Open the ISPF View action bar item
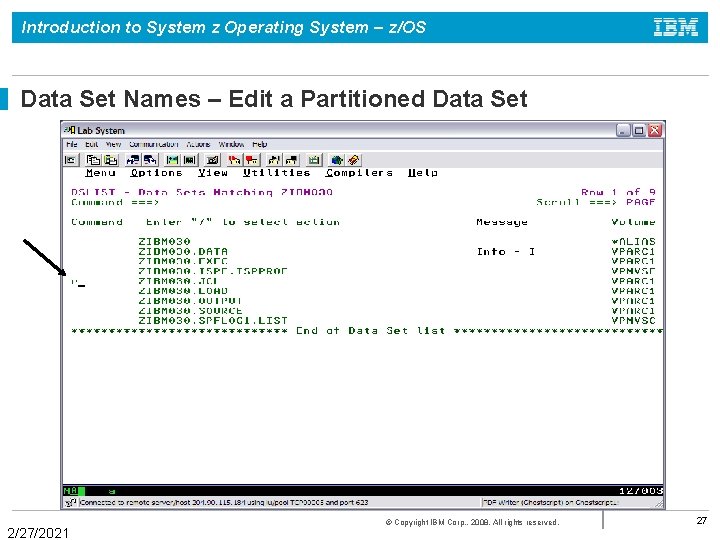 coord(213,173)
